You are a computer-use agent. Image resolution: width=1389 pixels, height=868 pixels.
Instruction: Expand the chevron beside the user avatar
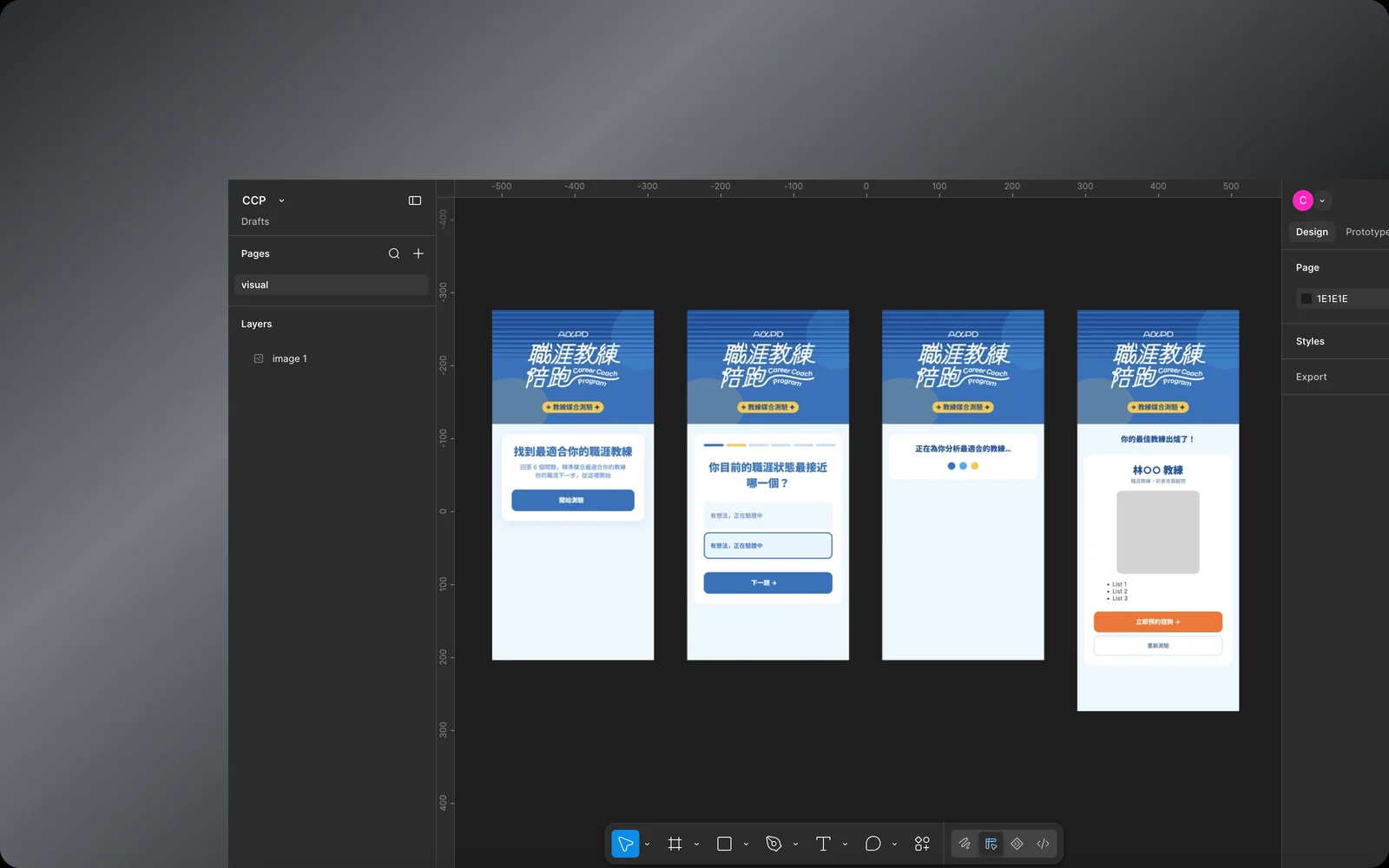click(1322, 201)
